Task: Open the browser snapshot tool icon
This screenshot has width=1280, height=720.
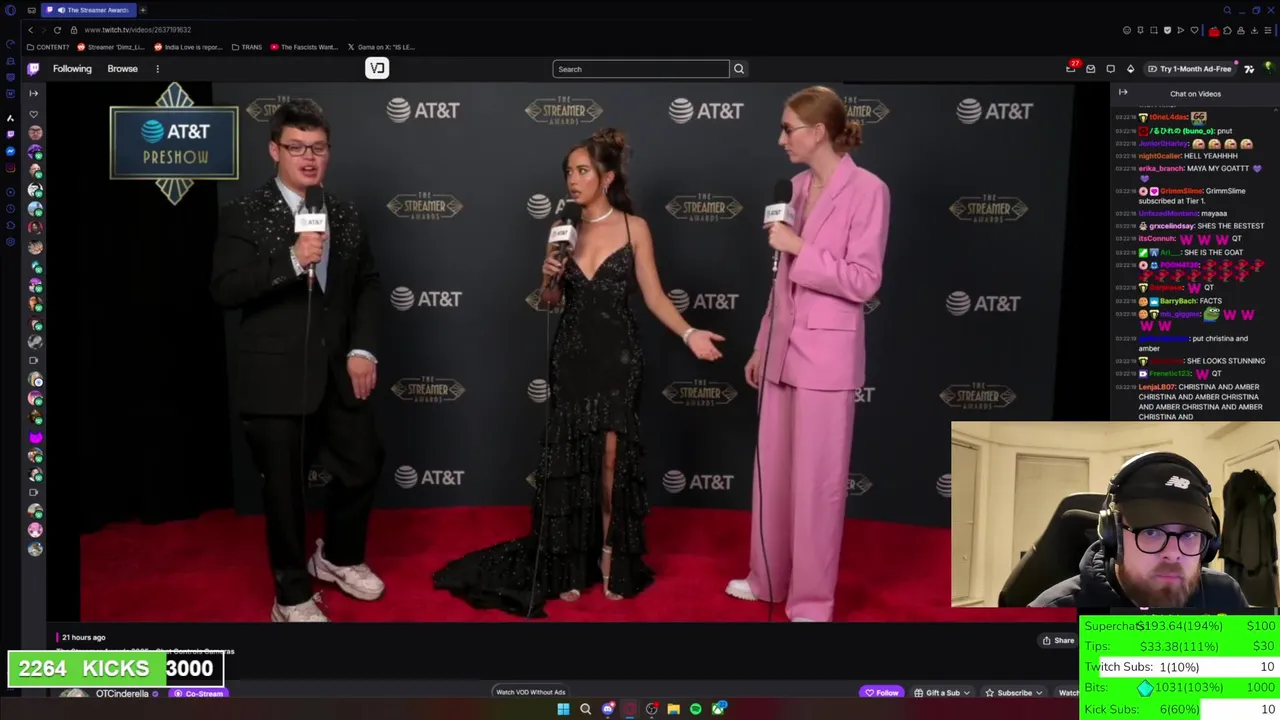Action: click(x=1154, y=30)
